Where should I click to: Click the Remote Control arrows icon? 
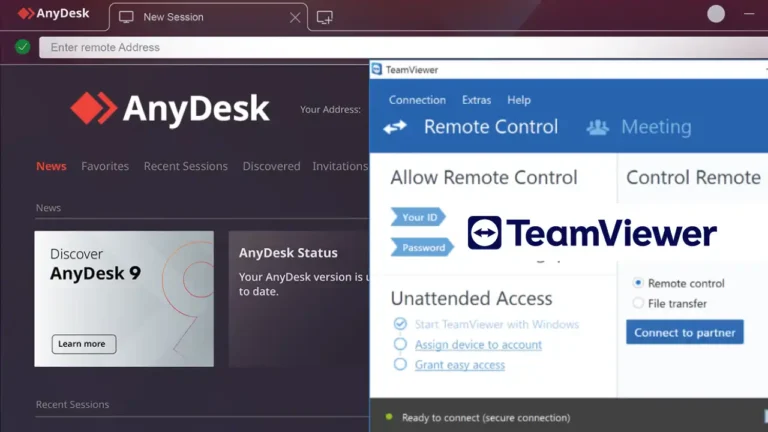(395, 127)
